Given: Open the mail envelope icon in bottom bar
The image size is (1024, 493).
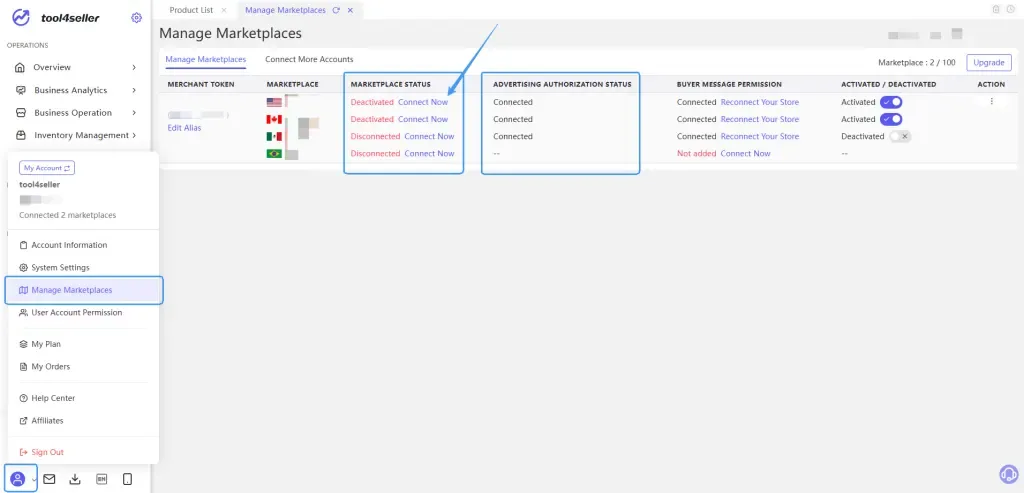Looking at the screenshot, I should (49, 479).
